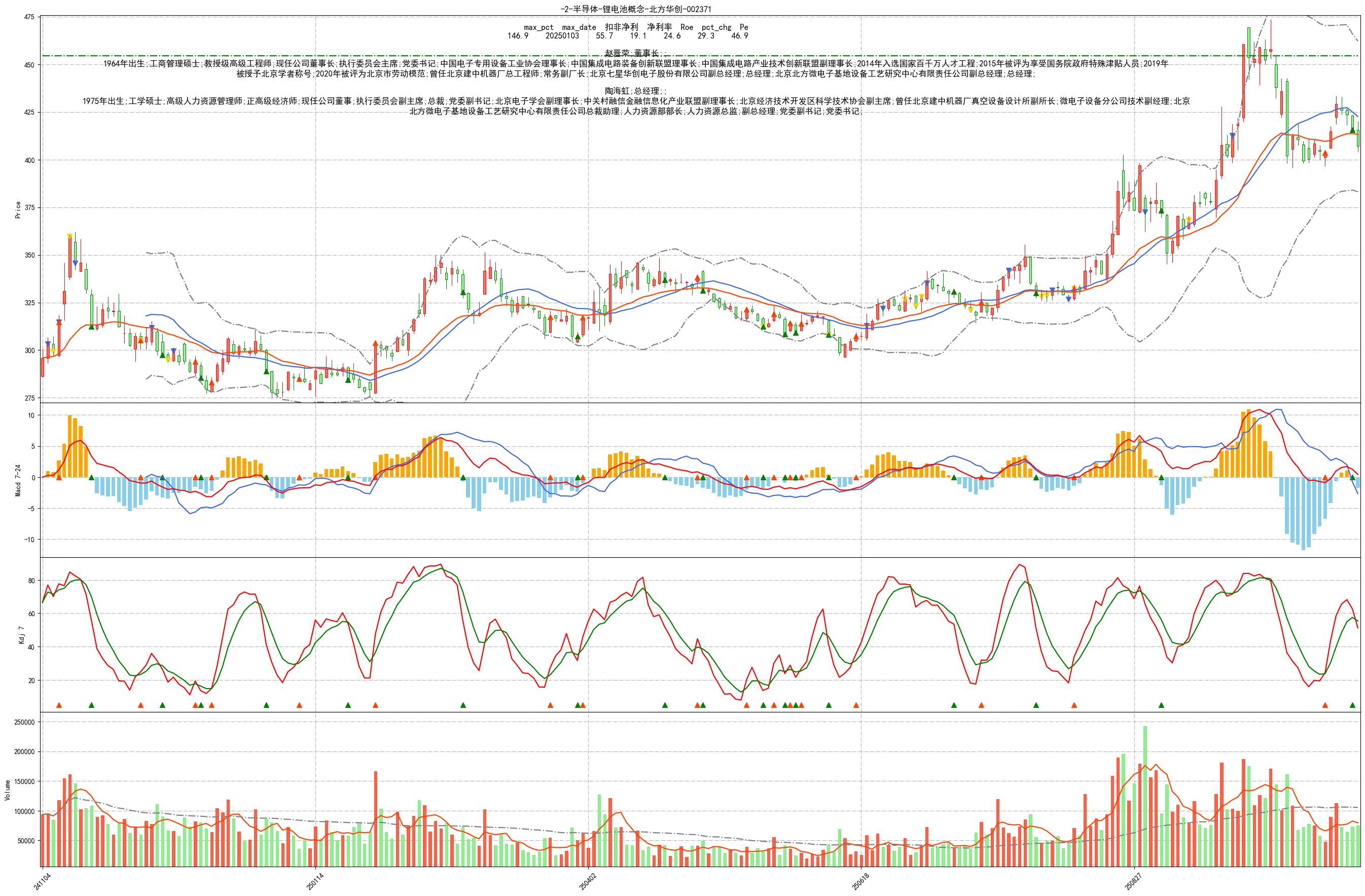Click the Volume axis label
1365x896 pixels.
click(8, 790)
